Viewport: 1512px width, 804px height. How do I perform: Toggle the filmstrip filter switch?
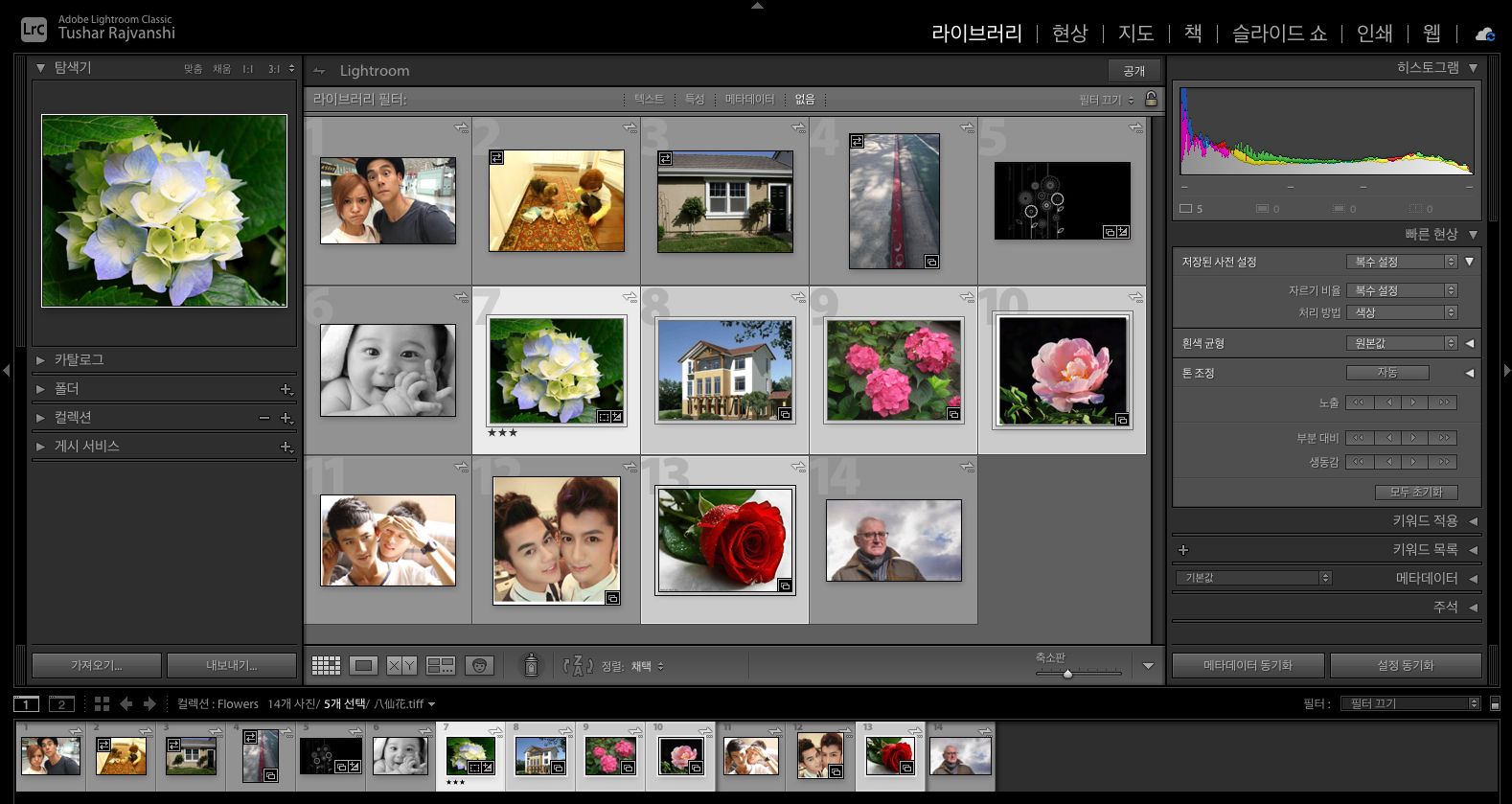(x=1495, y=704)
